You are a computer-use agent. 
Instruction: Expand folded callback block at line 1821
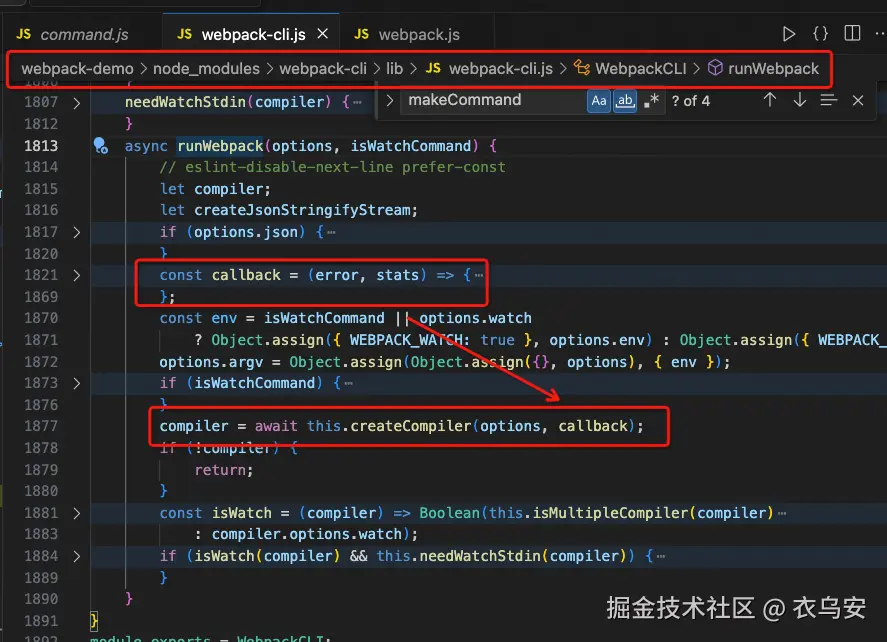coord(77,275)
